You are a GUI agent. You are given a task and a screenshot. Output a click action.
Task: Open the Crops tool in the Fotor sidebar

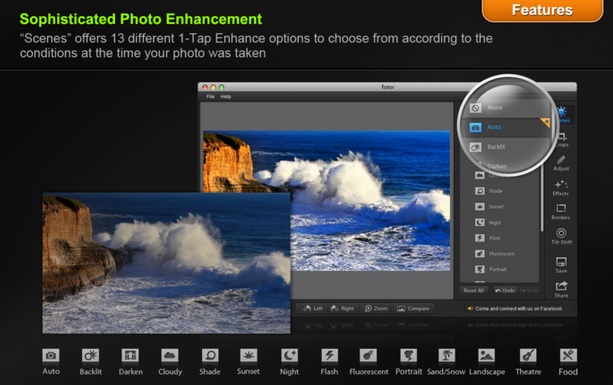pos(562,140)
